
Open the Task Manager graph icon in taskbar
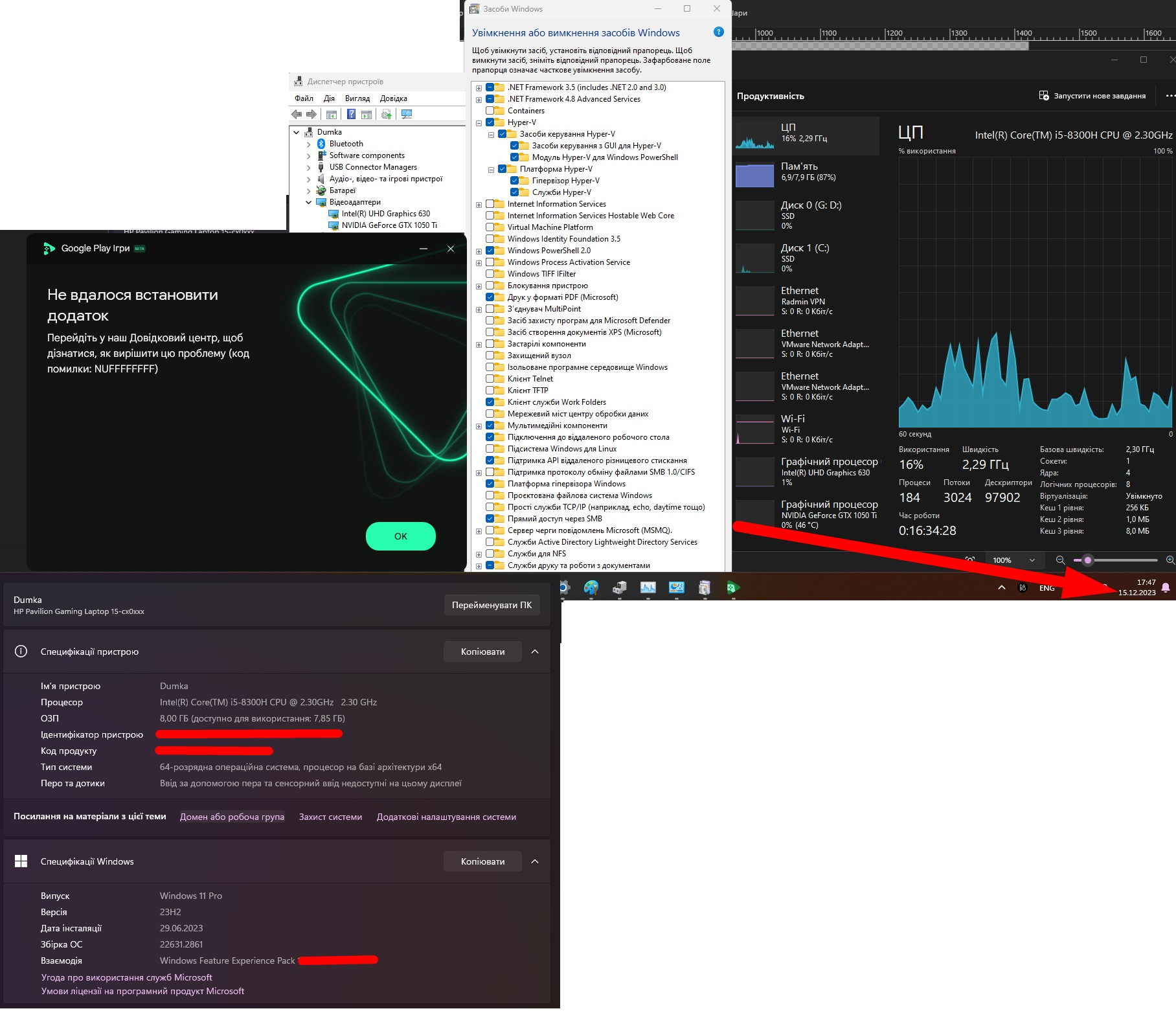tap(648, 588)
